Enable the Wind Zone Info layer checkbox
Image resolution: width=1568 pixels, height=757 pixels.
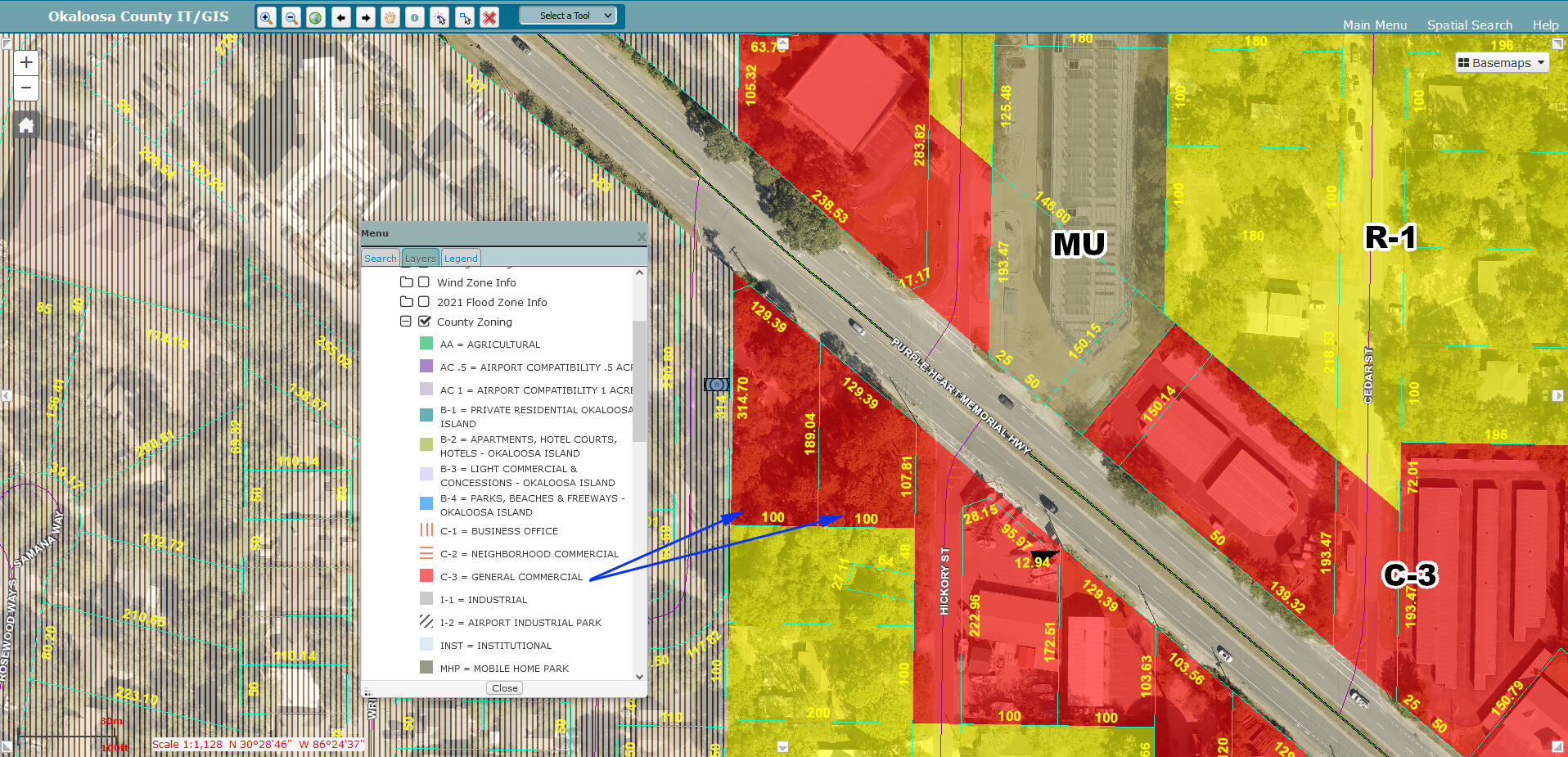pos(424,282)
